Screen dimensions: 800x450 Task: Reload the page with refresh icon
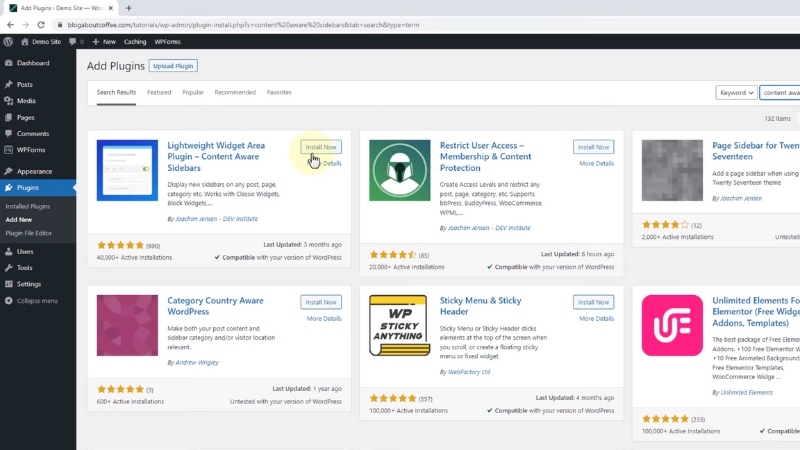pyautogui.click(x=41, y=24)
